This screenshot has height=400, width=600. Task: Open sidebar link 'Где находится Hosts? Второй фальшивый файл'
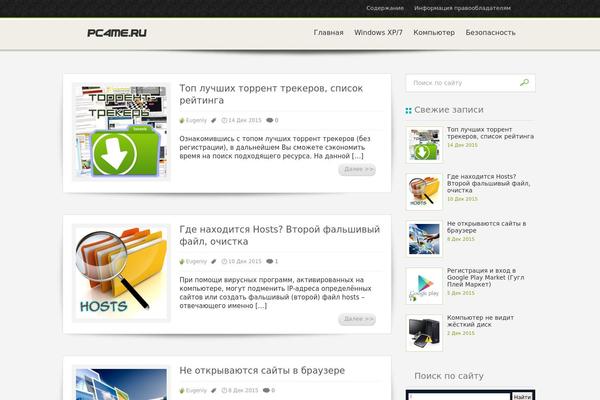(488, 183)
